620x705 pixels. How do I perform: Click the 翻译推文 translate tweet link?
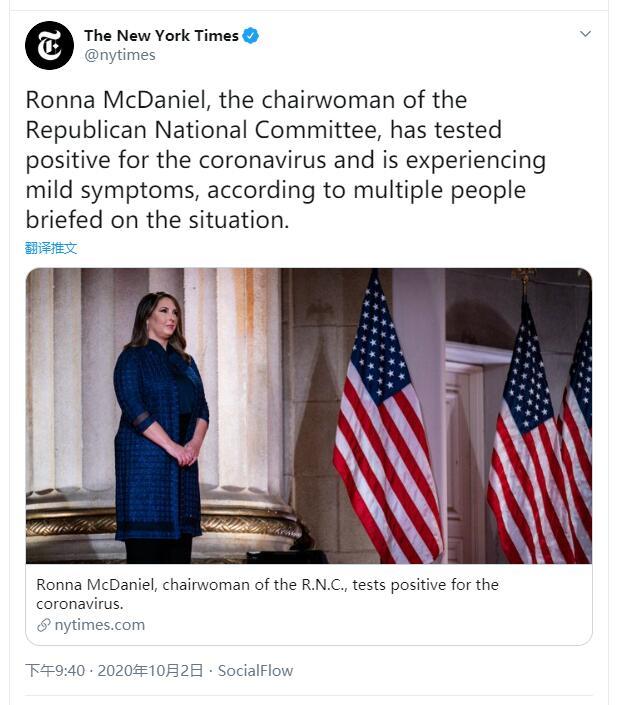(51, 247)
